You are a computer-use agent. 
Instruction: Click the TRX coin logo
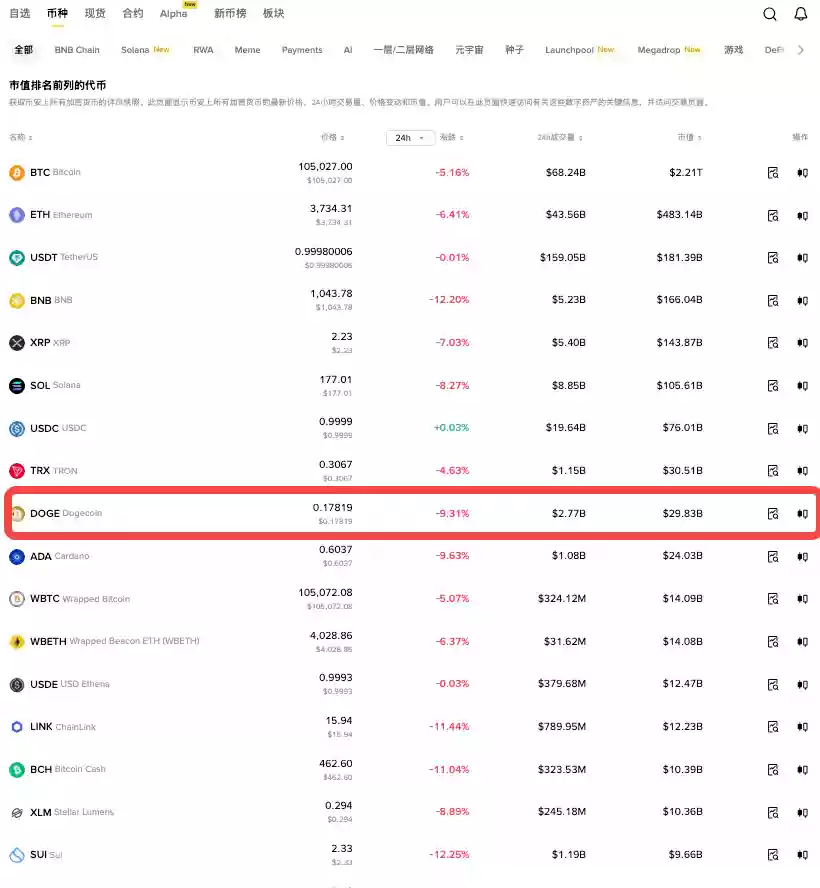pyautogui.click(x=16, y=471)
